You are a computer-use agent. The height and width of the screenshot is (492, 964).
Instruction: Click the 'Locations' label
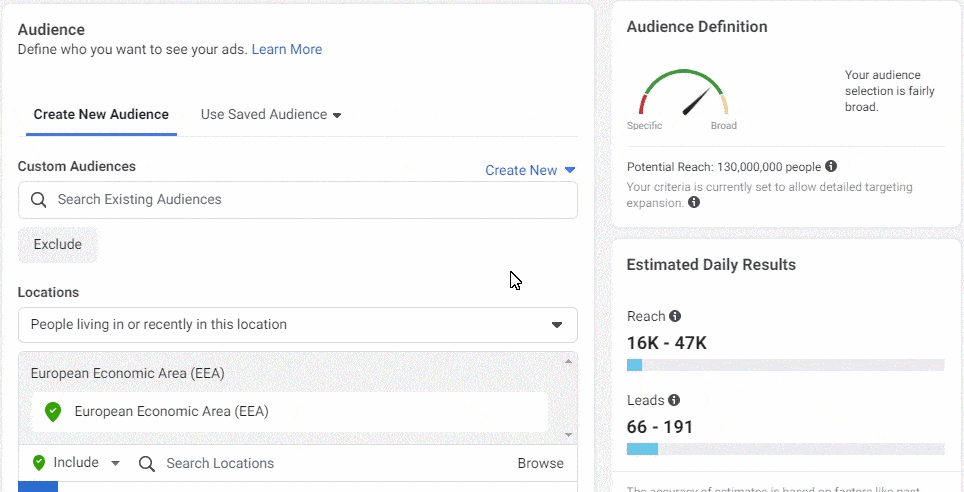[x=49, y=293]
